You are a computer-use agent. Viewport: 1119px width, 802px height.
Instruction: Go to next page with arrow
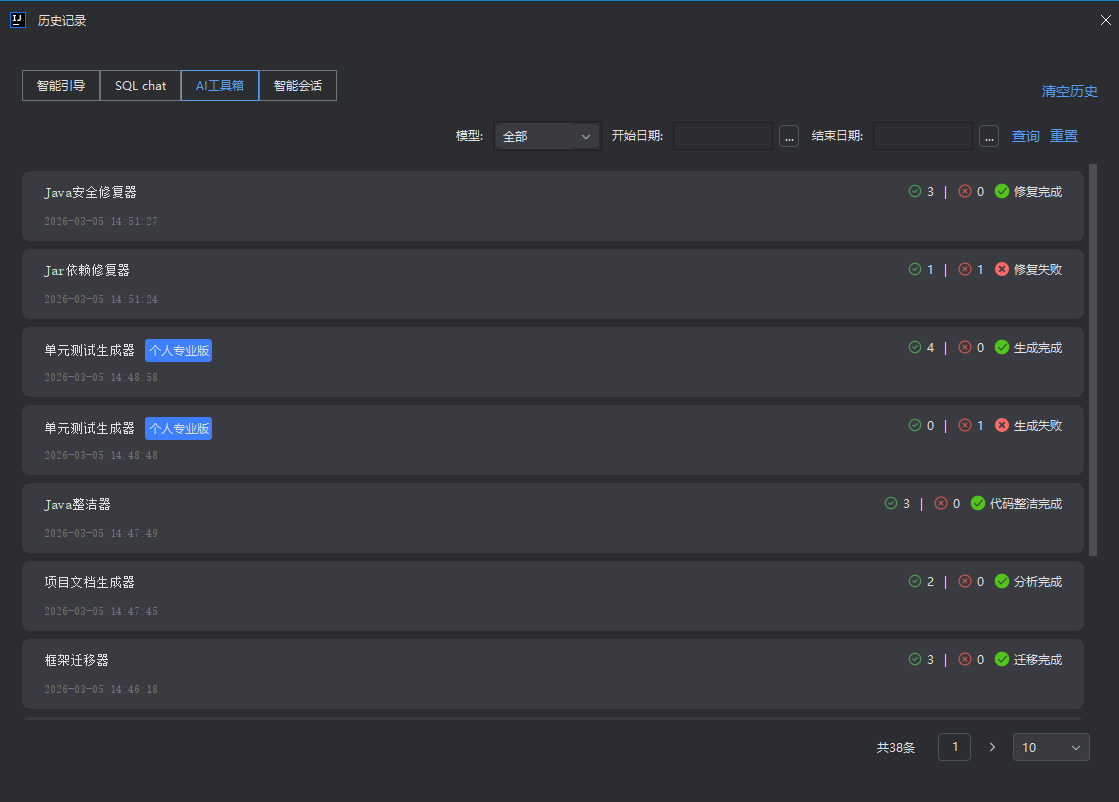coord(992,747)
